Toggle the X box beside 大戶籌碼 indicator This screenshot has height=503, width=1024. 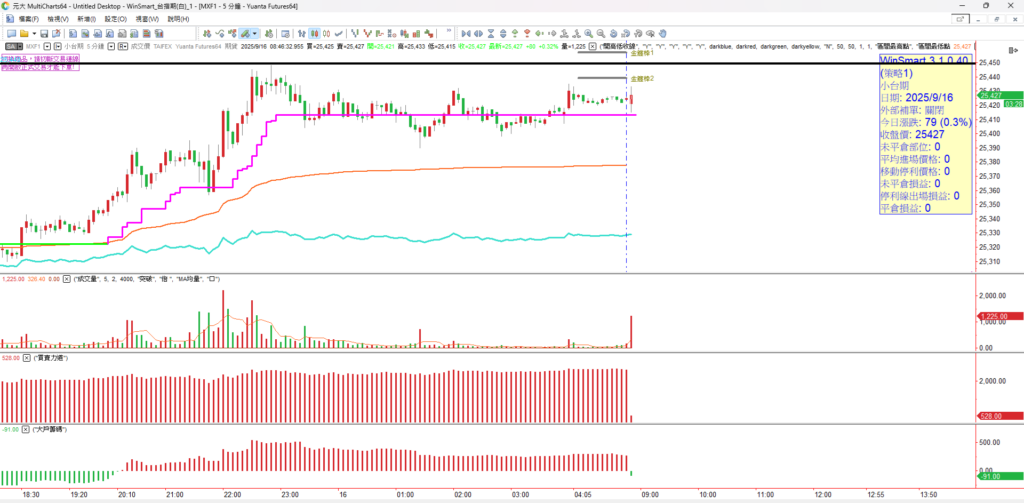(x=27, y=428)
